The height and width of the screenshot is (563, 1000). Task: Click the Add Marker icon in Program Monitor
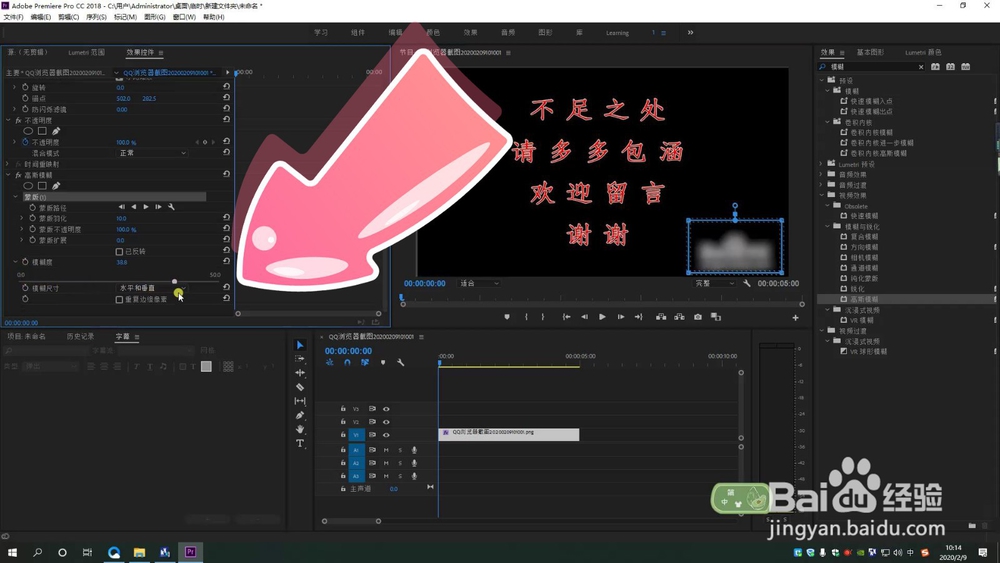[507, 317]
